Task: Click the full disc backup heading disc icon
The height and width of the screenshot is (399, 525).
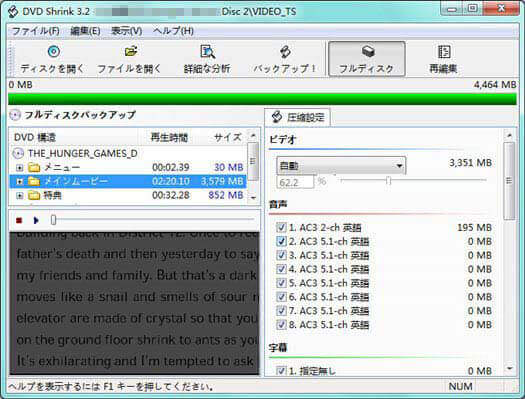Action: (x=15, y=115)
